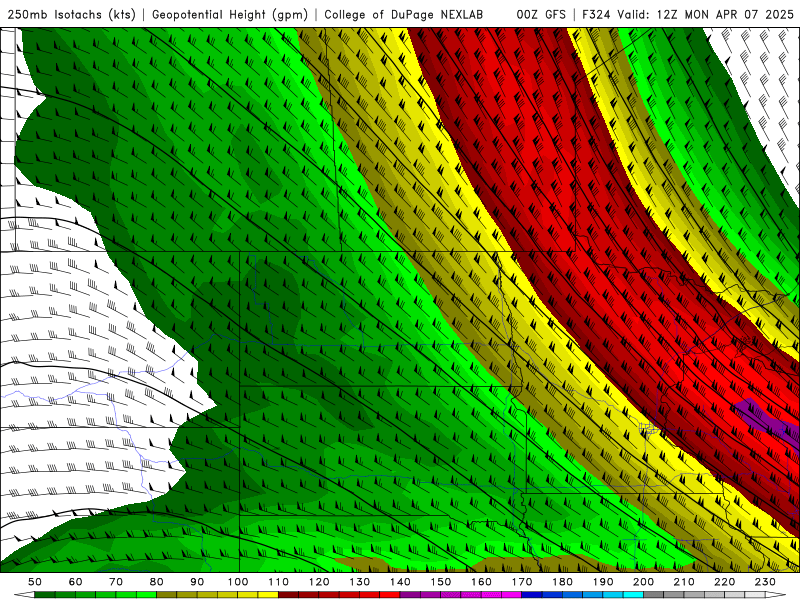Image resolution: width=800 pixels, height=600 pixels.
Task: Click 'Valid: 12Z MON APR 07 2025' text
Action: point(706,14)
